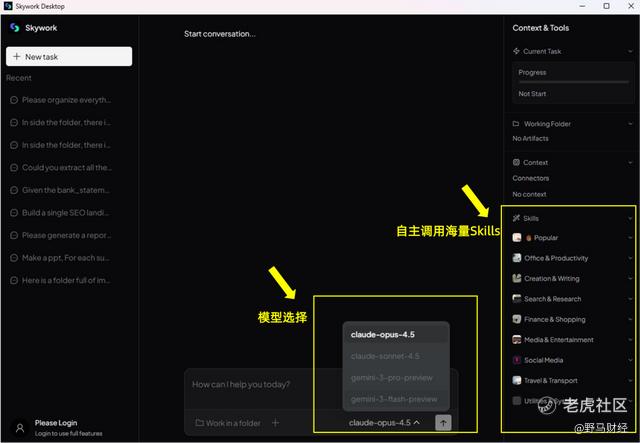Maximize the Skywork Desktop window
The image size is (640, 443).
tap(607, 6)
